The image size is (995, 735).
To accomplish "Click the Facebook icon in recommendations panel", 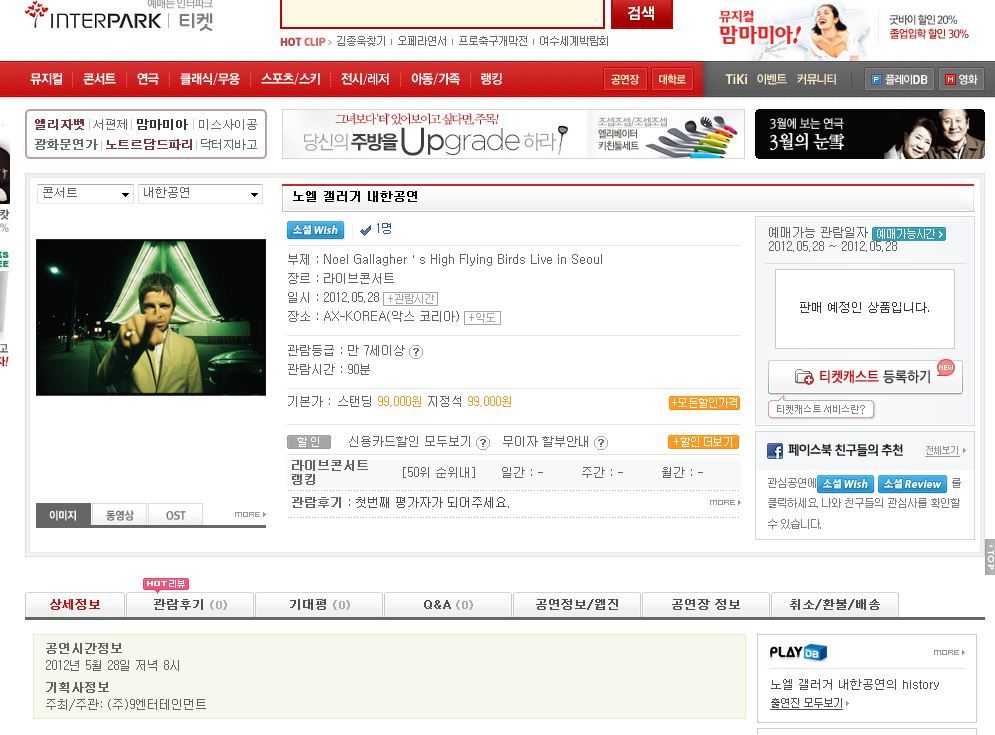I will [x=775, y=451].
